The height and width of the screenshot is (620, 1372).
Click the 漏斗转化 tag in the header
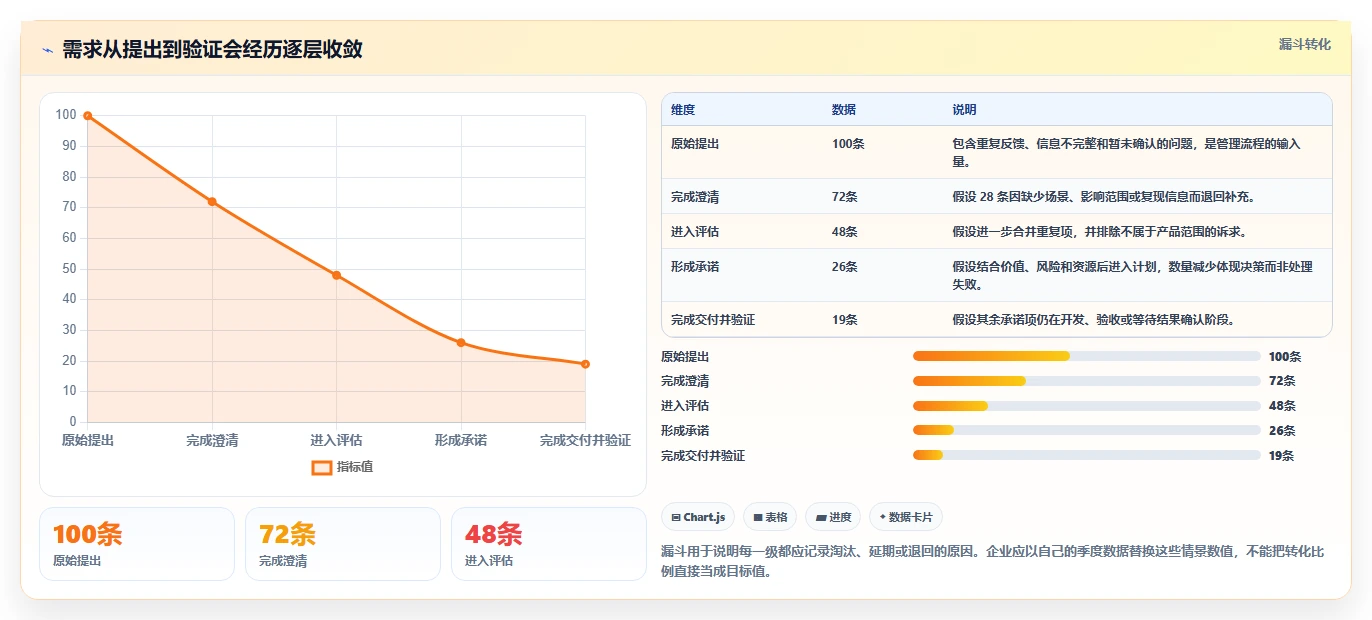[x=1305, y=44]
